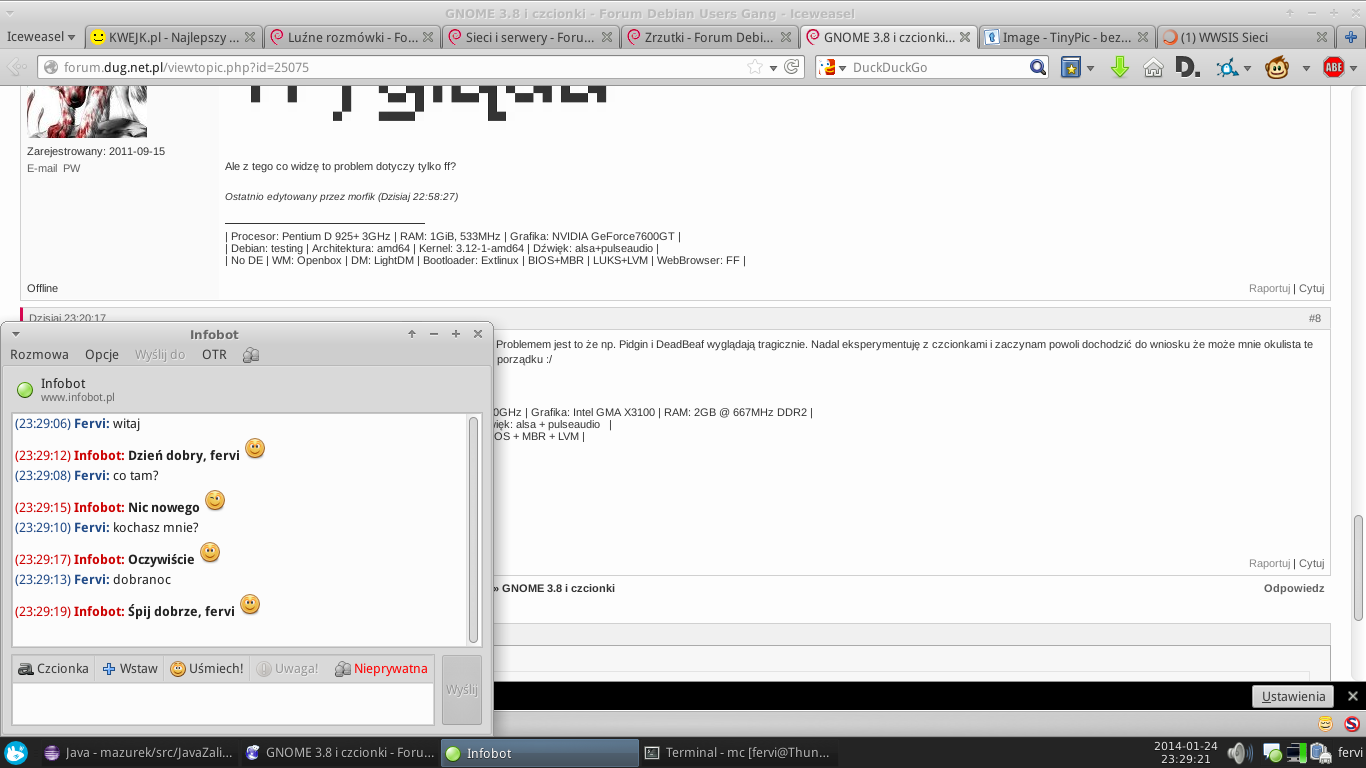Click the chat message input field
The width and height of the screenshot is (1366, 768).
click(x=222, y=703)
